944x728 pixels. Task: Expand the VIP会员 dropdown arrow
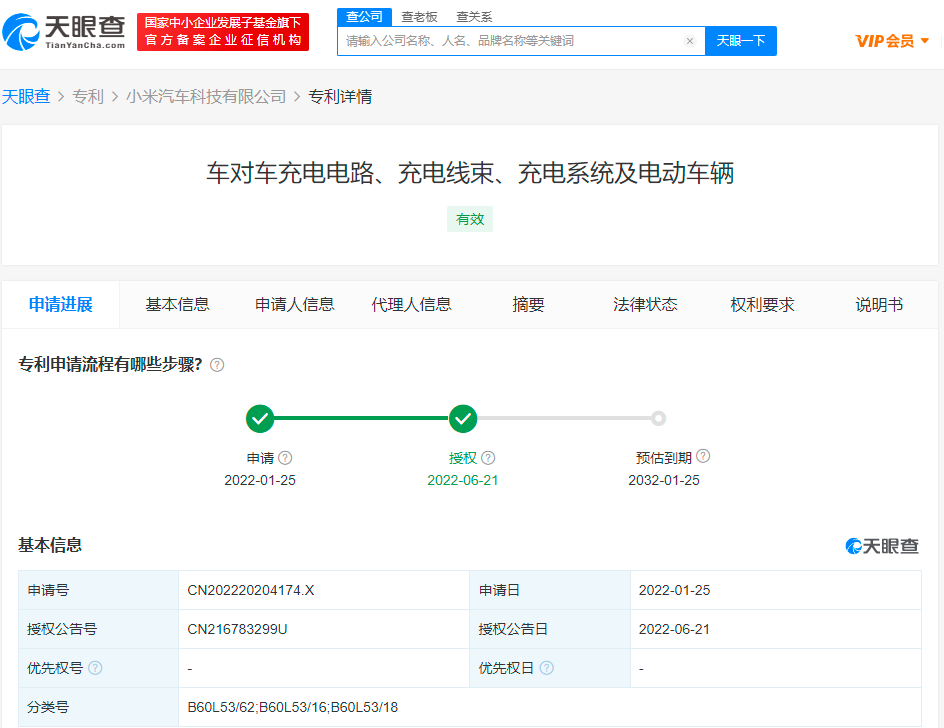(925, 41)
